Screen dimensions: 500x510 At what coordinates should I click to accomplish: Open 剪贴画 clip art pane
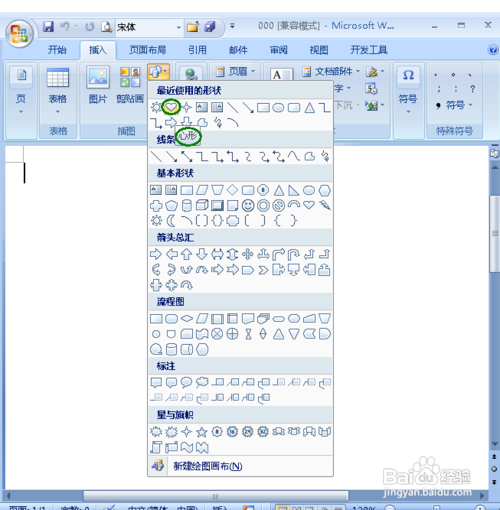tap(130, 85)
